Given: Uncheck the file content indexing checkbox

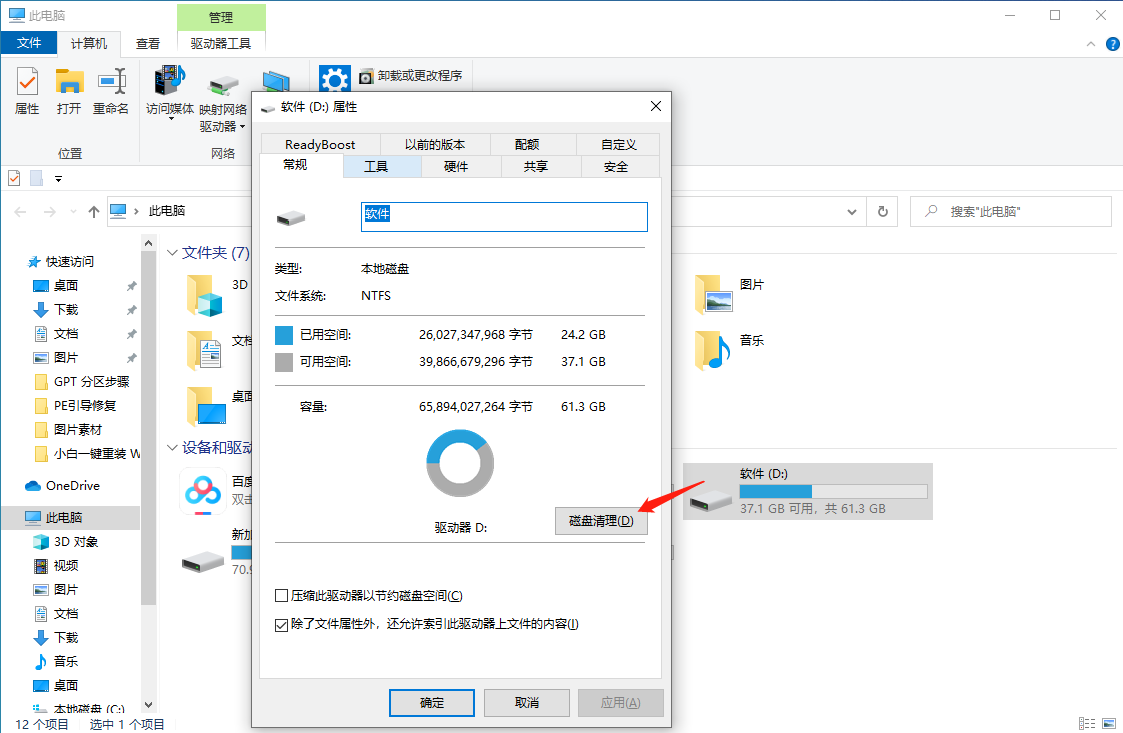Looking at the screenshot, I should click(282, 624).
